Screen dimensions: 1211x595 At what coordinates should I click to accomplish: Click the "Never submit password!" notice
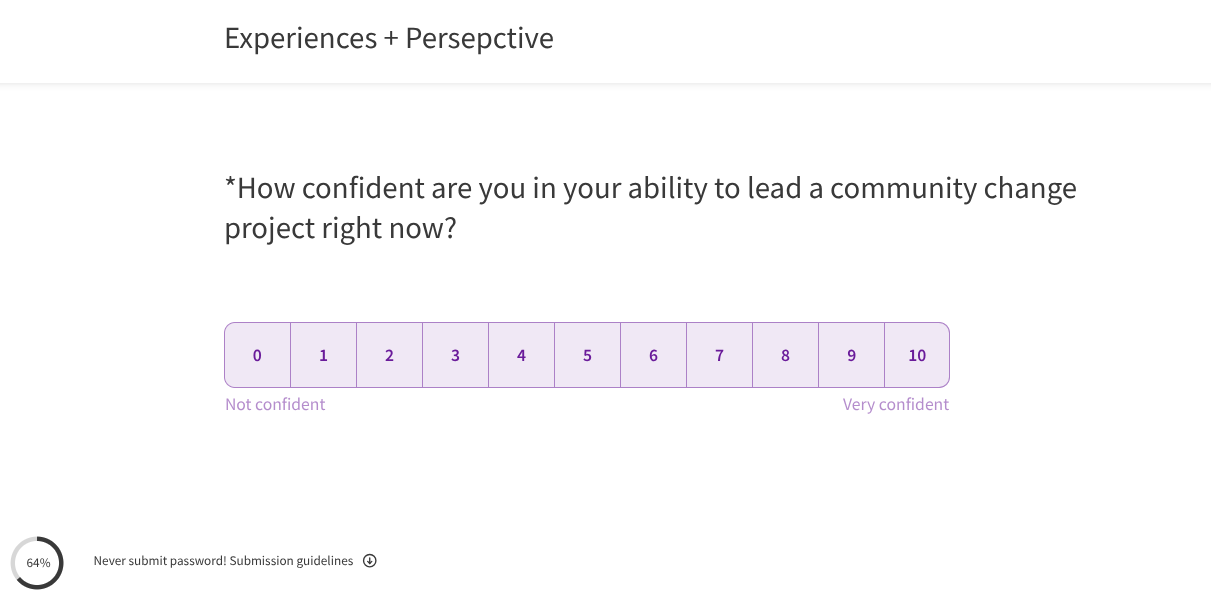159,561
